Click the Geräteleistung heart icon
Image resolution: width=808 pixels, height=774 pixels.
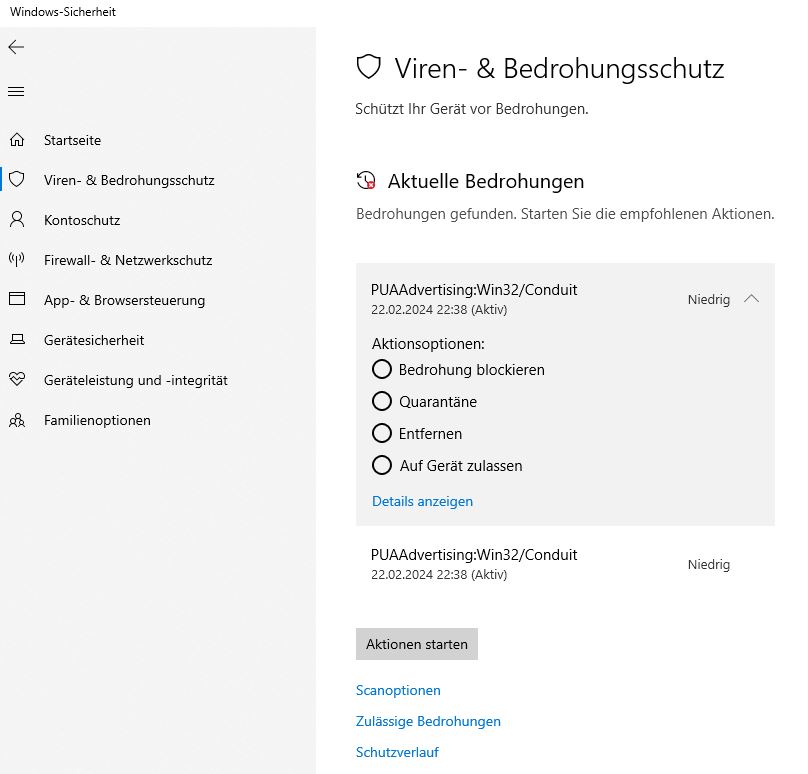click(17, 380)
